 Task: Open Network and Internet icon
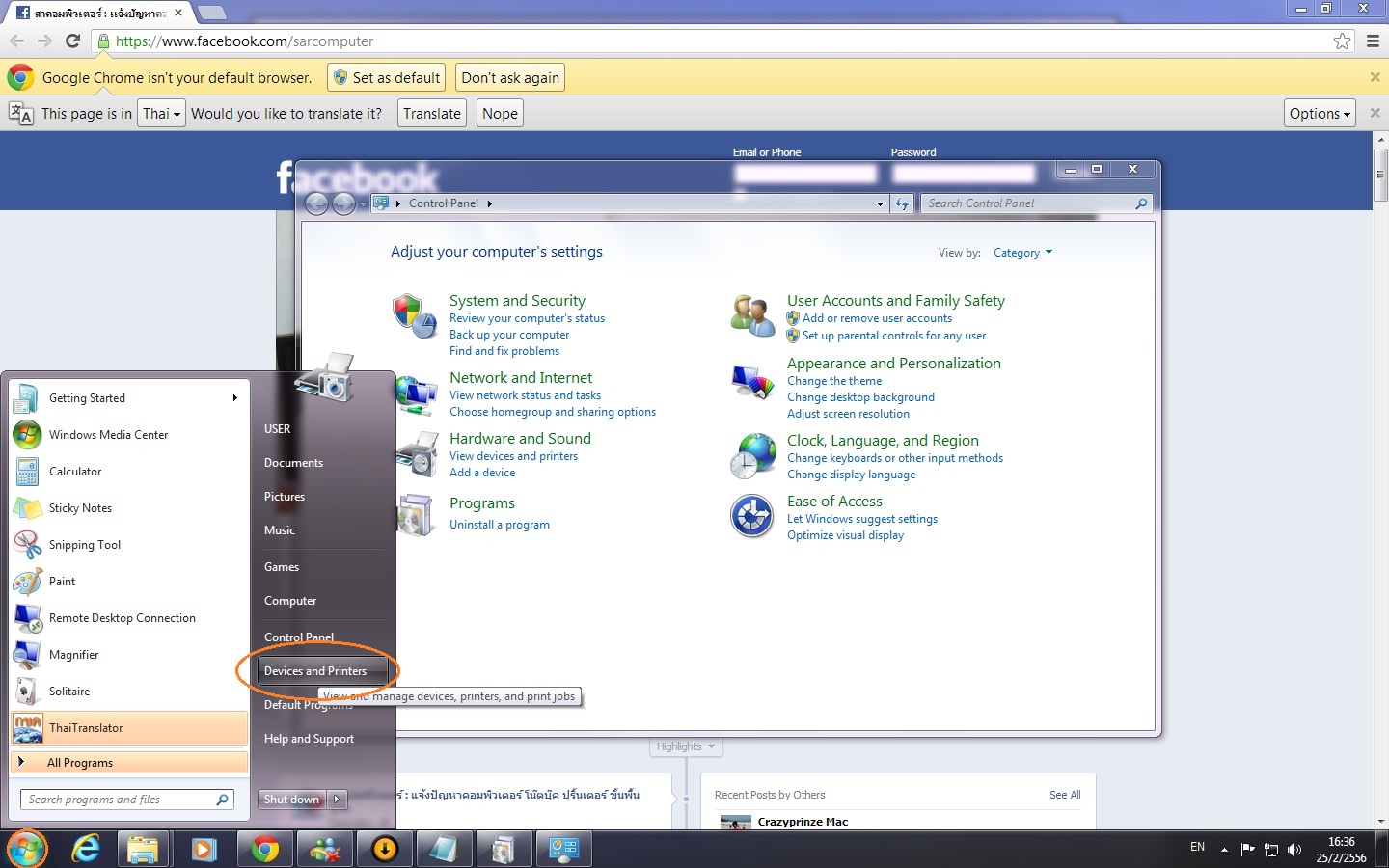coord(417,393)
